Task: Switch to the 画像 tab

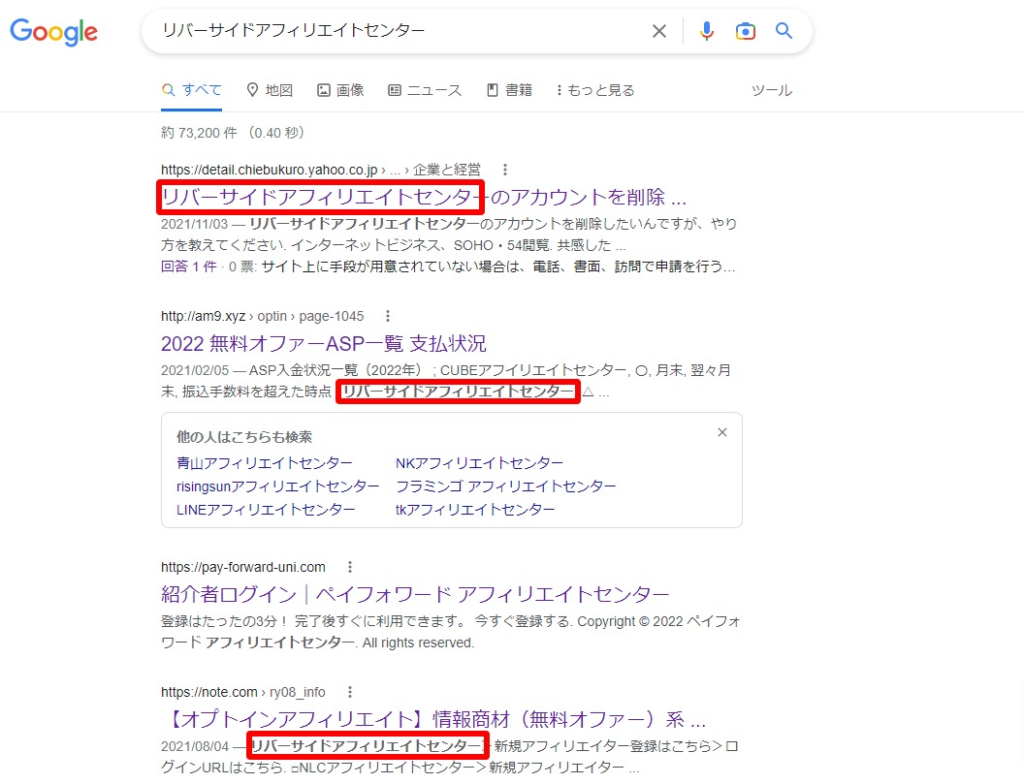Action: pyautogui.click(x=340, y=90)
